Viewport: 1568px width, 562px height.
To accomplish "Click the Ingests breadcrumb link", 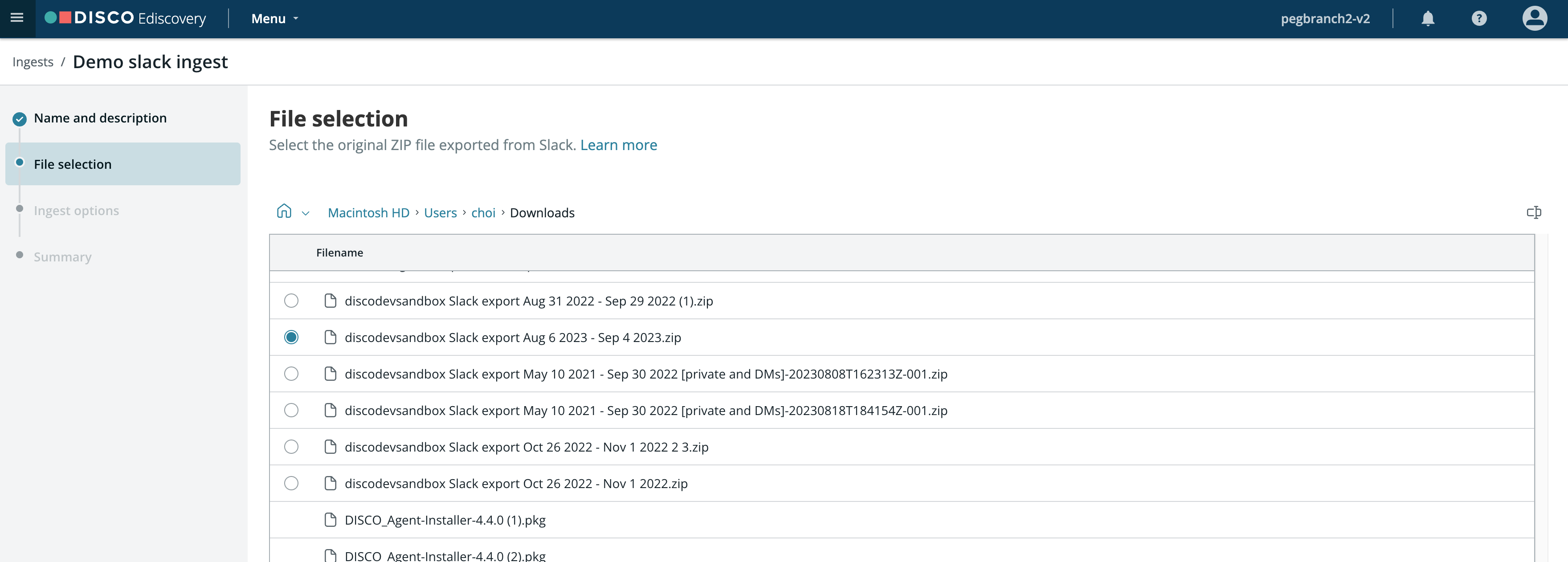I will pyautogui.click(x=33, y=62).
